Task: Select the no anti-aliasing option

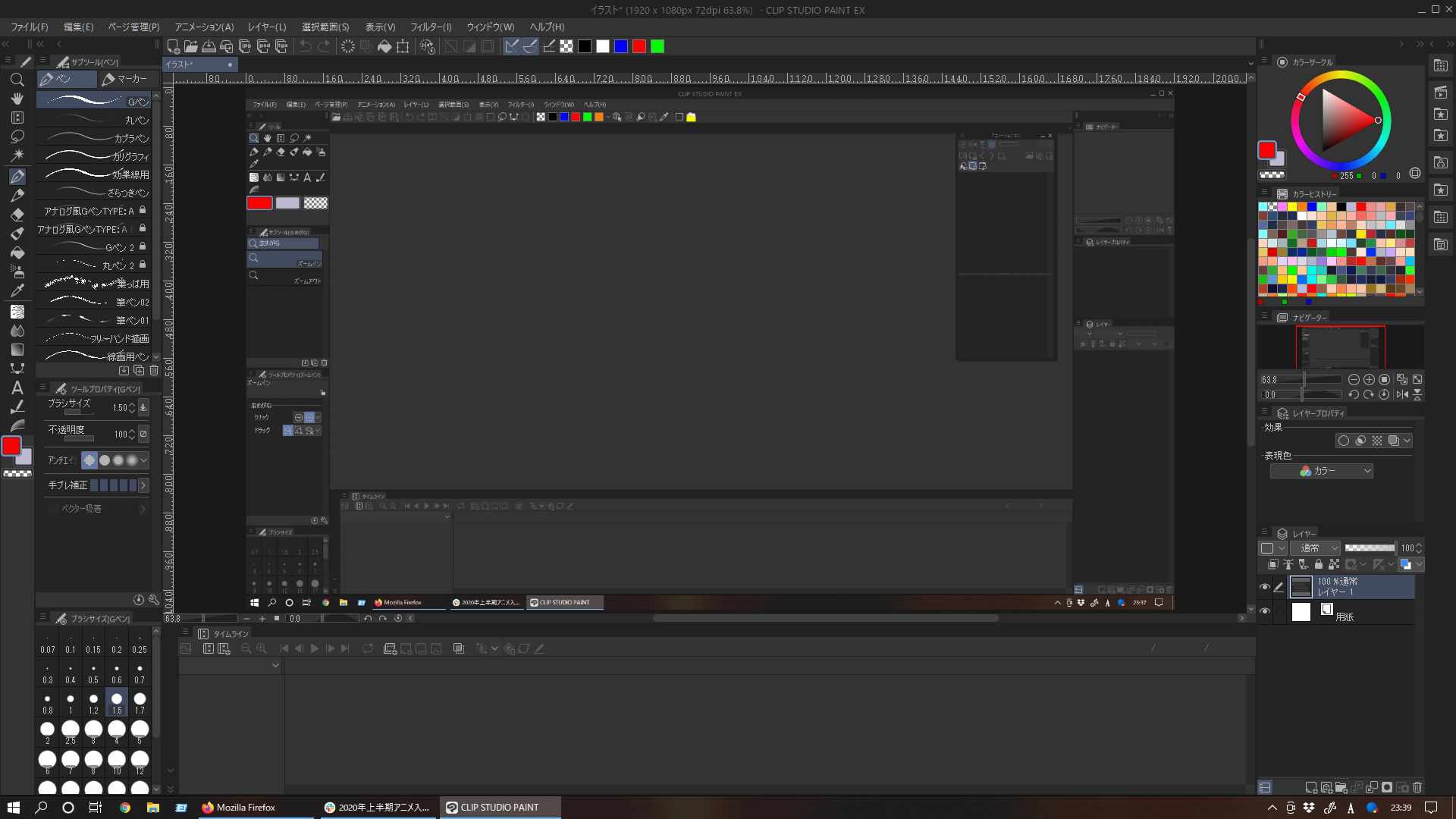Action: click(89, 460)
